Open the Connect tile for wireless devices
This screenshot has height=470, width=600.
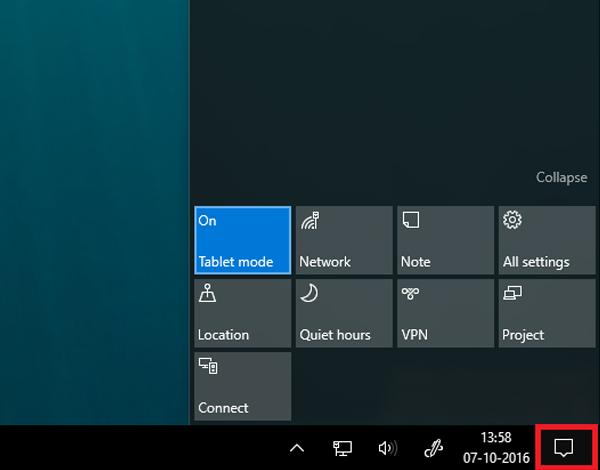pyautogui.click(x=243, y=386)
